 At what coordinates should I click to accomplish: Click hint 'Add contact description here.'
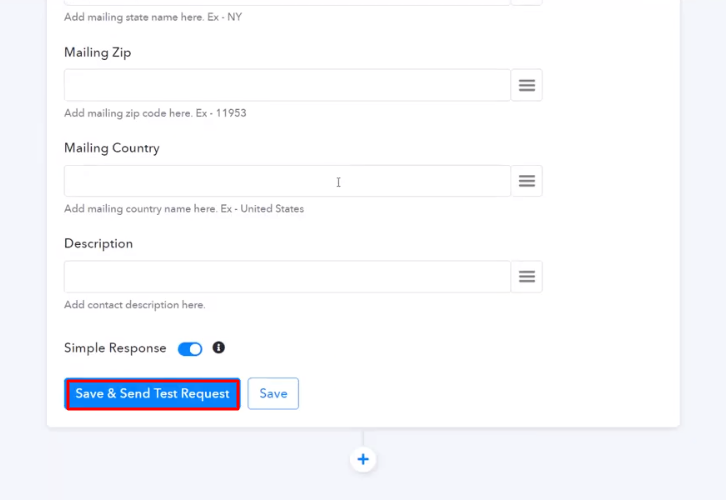click(x=135, y=305)
